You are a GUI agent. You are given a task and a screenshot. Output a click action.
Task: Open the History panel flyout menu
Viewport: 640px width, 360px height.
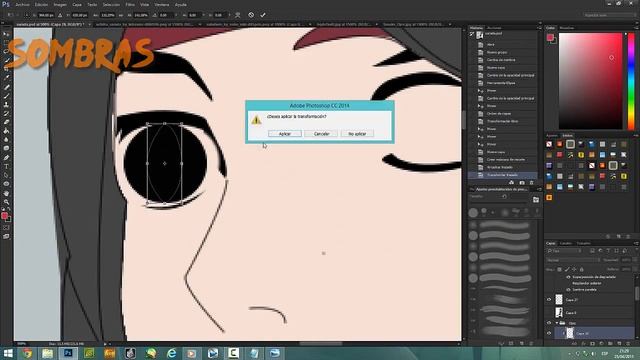[539, 28]
